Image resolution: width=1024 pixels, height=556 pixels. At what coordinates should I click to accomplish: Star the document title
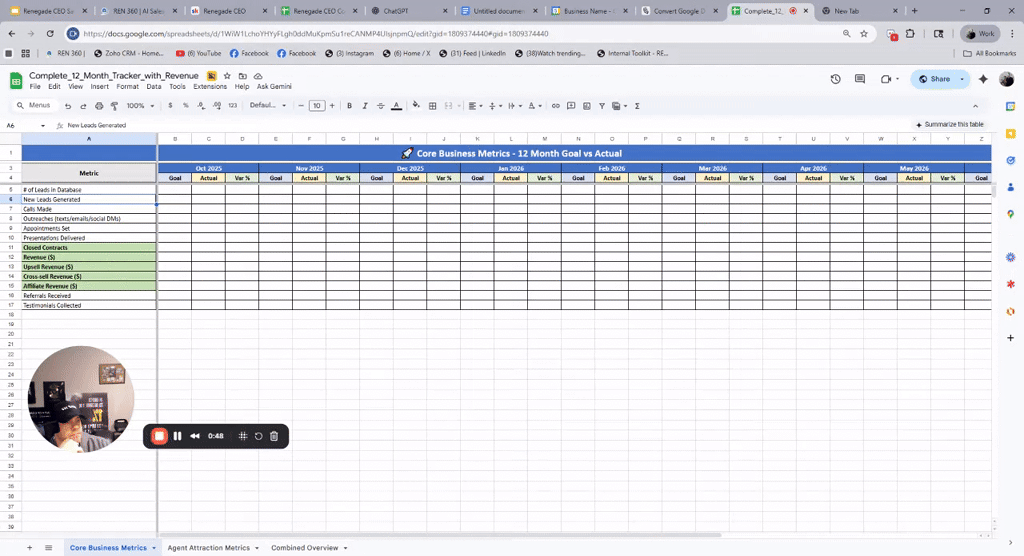click(227, 76)
